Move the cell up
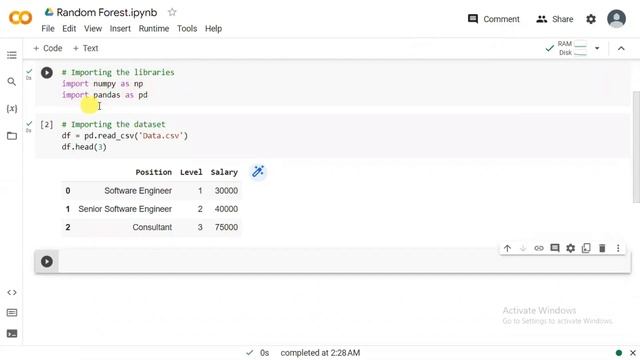Viewport: 640px width, 360px height. [507, 248]
